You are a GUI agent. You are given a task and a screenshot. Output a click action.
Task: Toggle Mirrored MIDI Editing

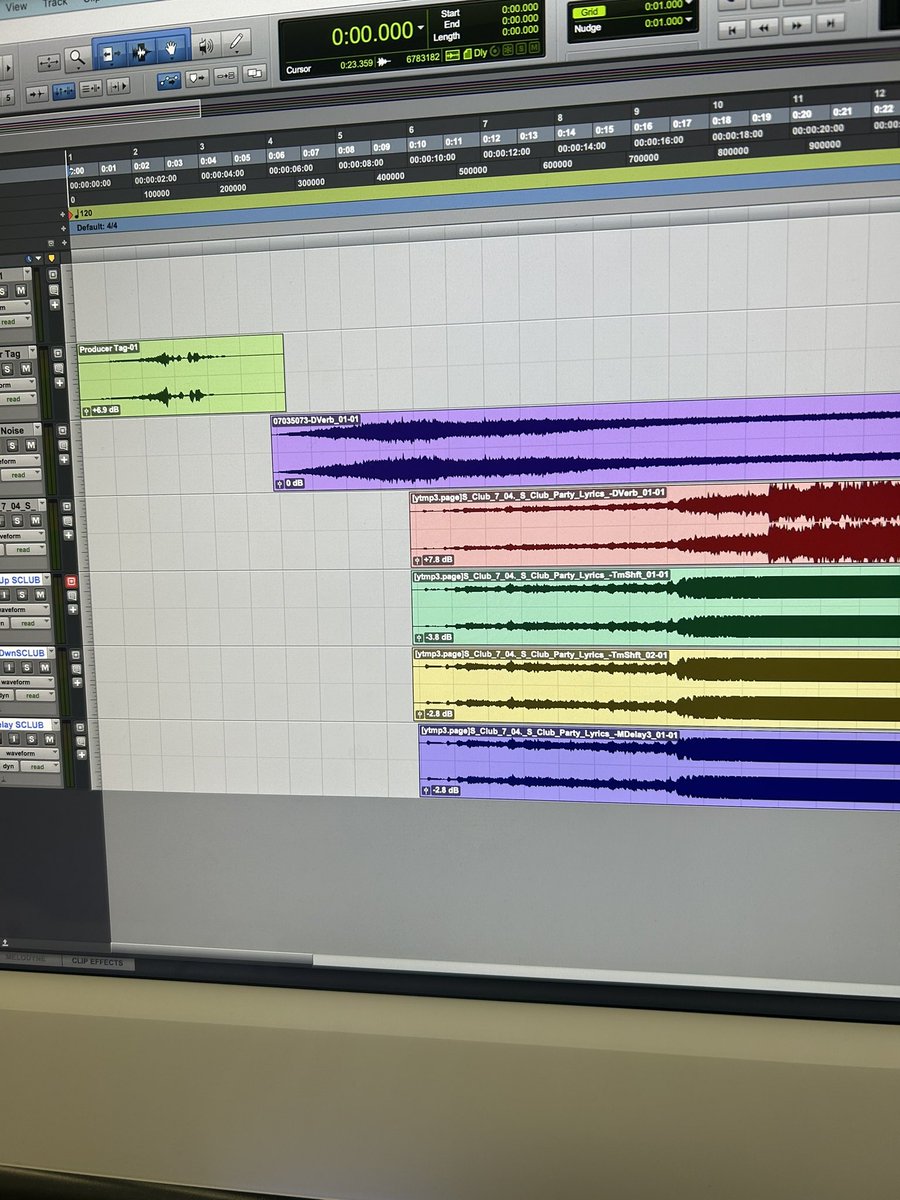pos(118,85)
